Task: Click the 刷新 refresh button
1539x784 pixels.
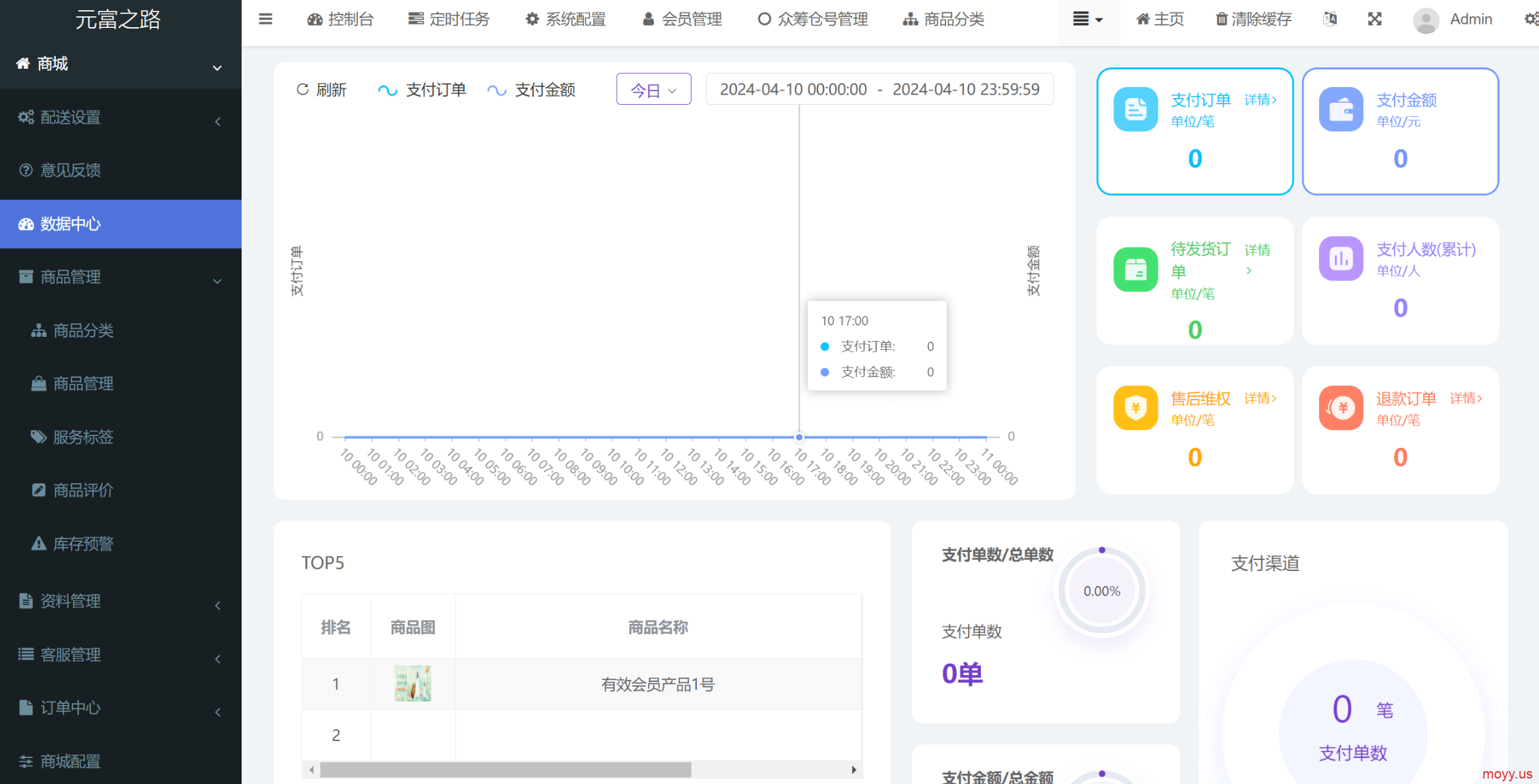Action: coord(321,90)
